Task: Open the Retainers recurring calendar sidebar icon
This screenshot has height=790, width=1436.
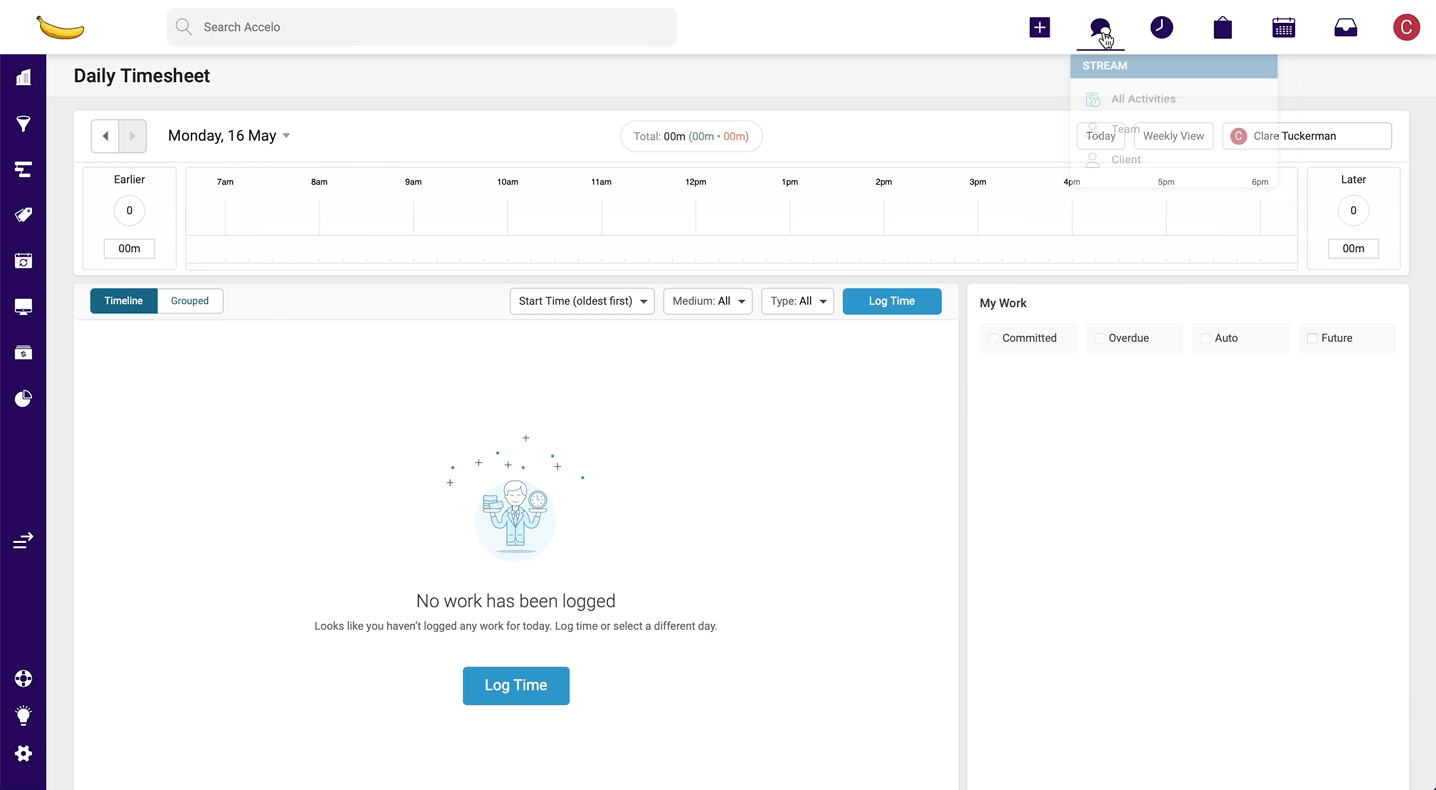Action: click(x=23, y=261)
